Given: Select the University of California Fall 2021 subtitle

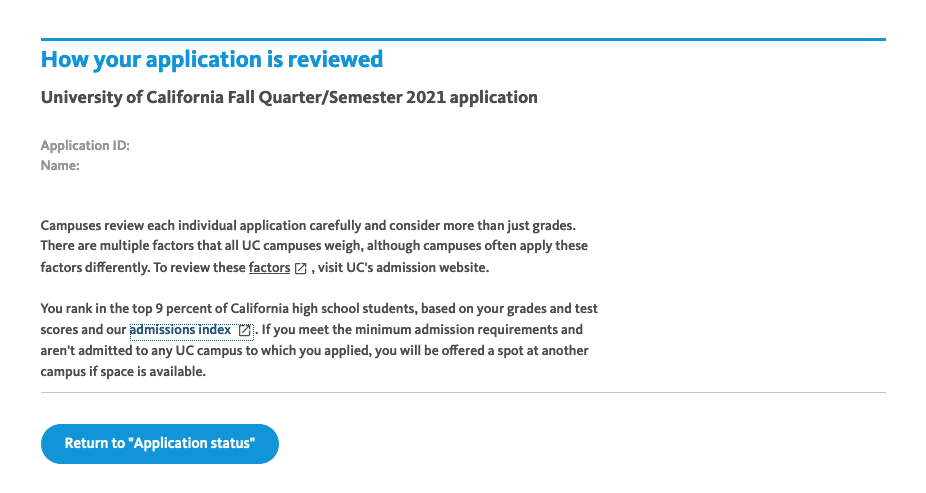Looking at the screenshot, I should [x=289, y=97].
